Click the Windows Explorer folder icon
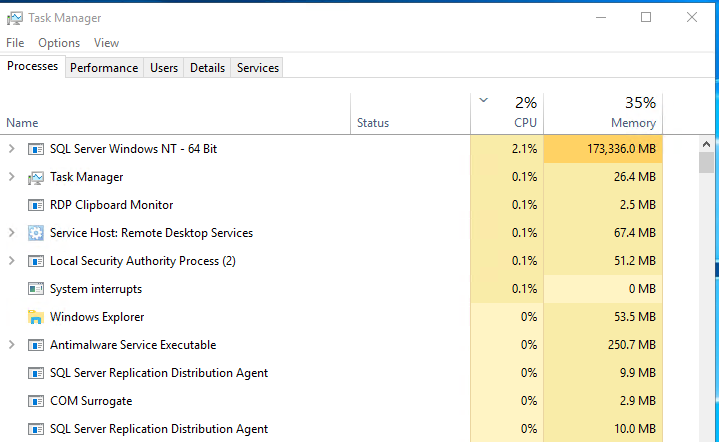This screenshot has height=442, width=719. (x=36, y=317)
